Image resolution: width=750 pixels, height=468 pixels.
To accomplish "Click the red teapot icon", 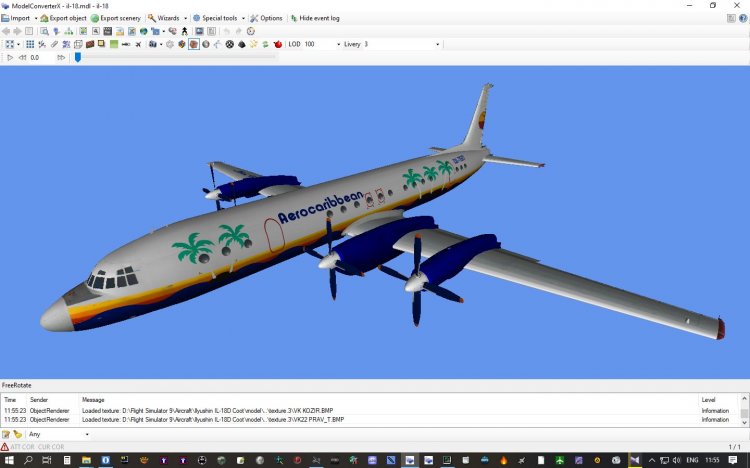I will tap(278, 44).
